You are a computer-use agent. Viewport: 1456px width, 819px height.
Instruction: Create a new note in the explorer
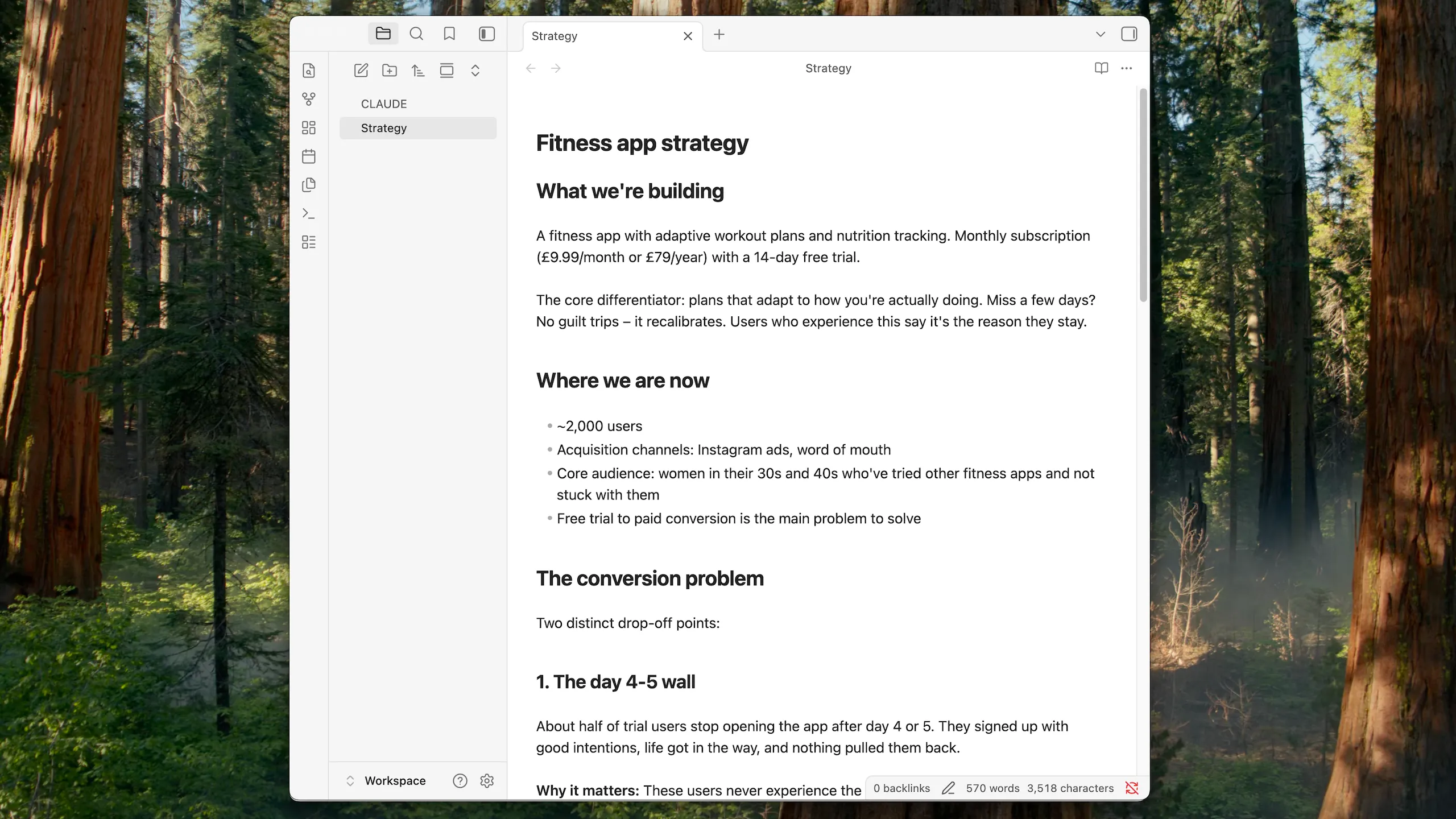coord(361,70)
